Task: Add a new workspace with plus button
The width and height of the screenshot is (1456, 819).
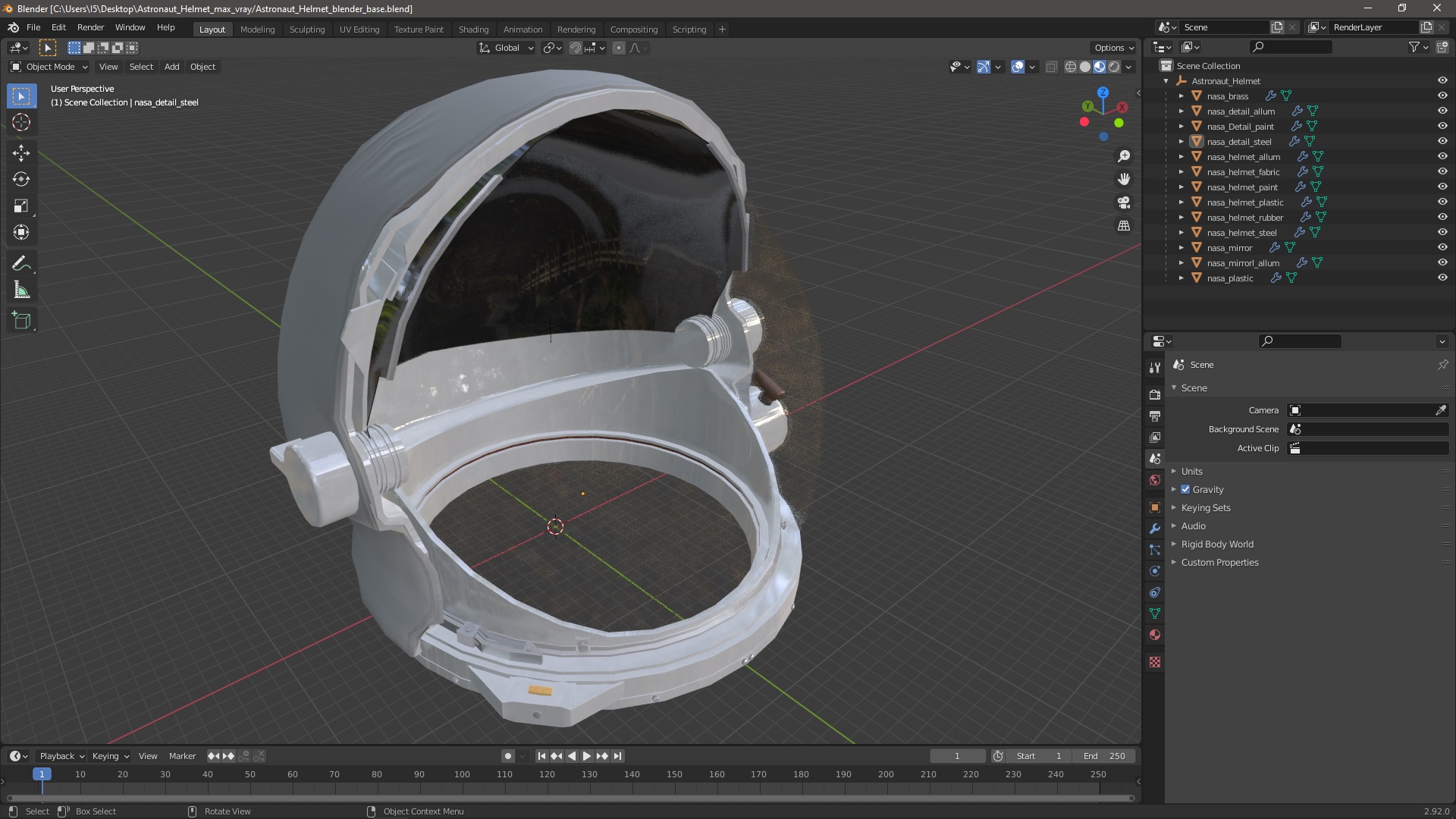Action: tap(722, 30)
